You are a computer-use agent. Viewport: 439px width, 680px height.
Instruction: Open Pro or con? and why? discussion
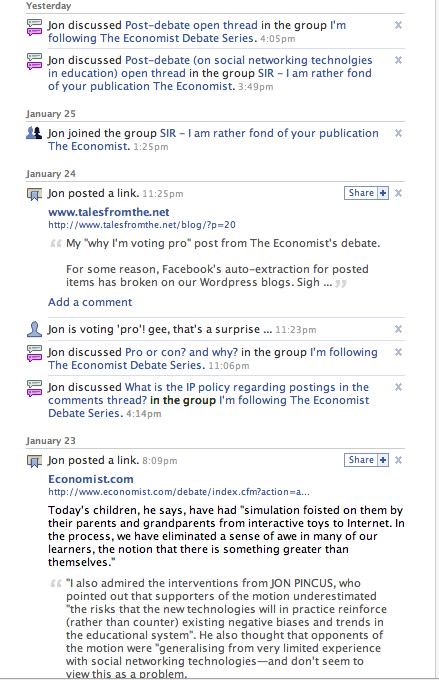pos(181,352)
